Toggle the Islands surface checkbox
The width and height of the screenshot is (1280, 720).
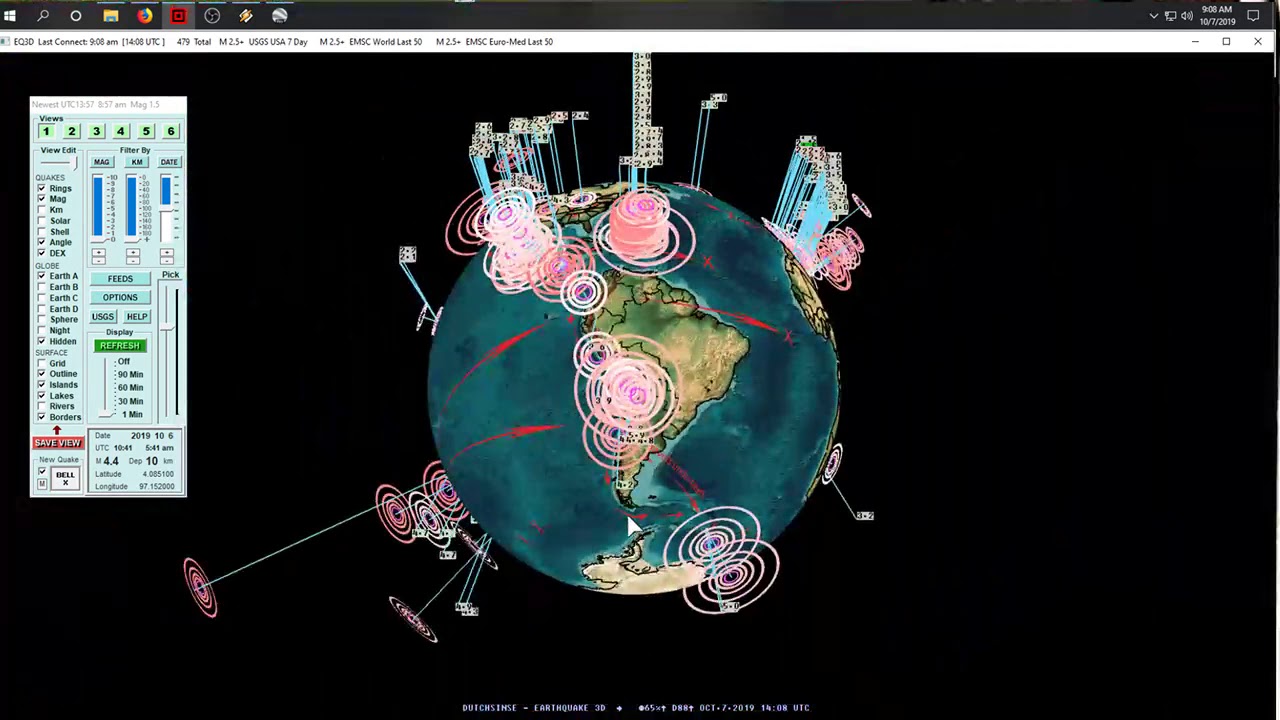[42, 385]
